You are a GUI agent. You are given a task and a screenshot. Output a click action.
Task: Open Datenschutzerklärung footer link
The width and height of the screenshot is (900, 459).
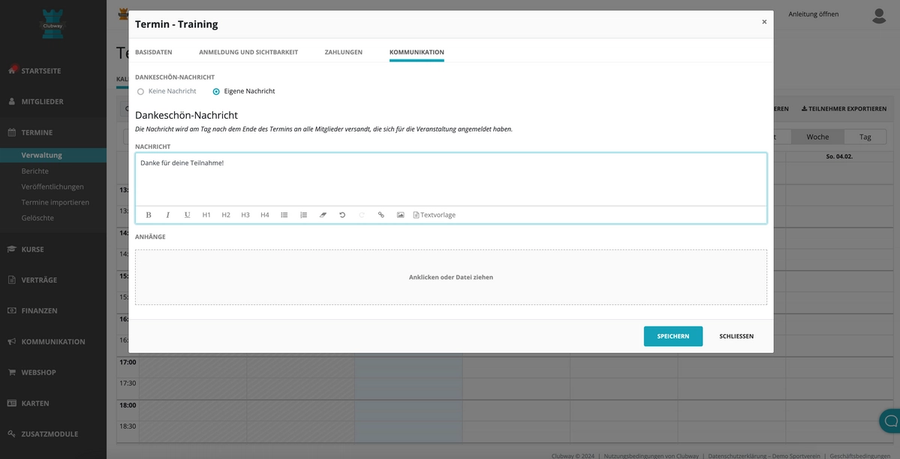pyautogui.click(x=764, y=456)
